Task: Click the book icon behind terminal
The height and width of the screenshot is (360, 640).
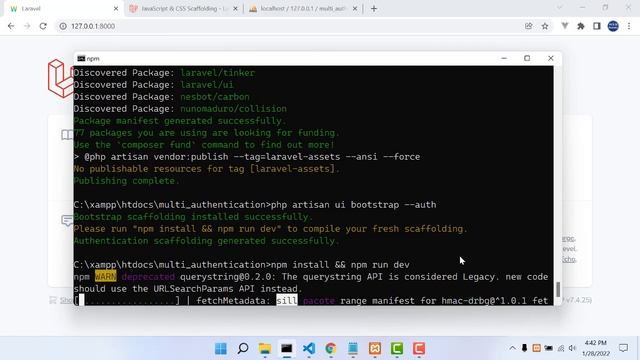Action: click(67, 135)
